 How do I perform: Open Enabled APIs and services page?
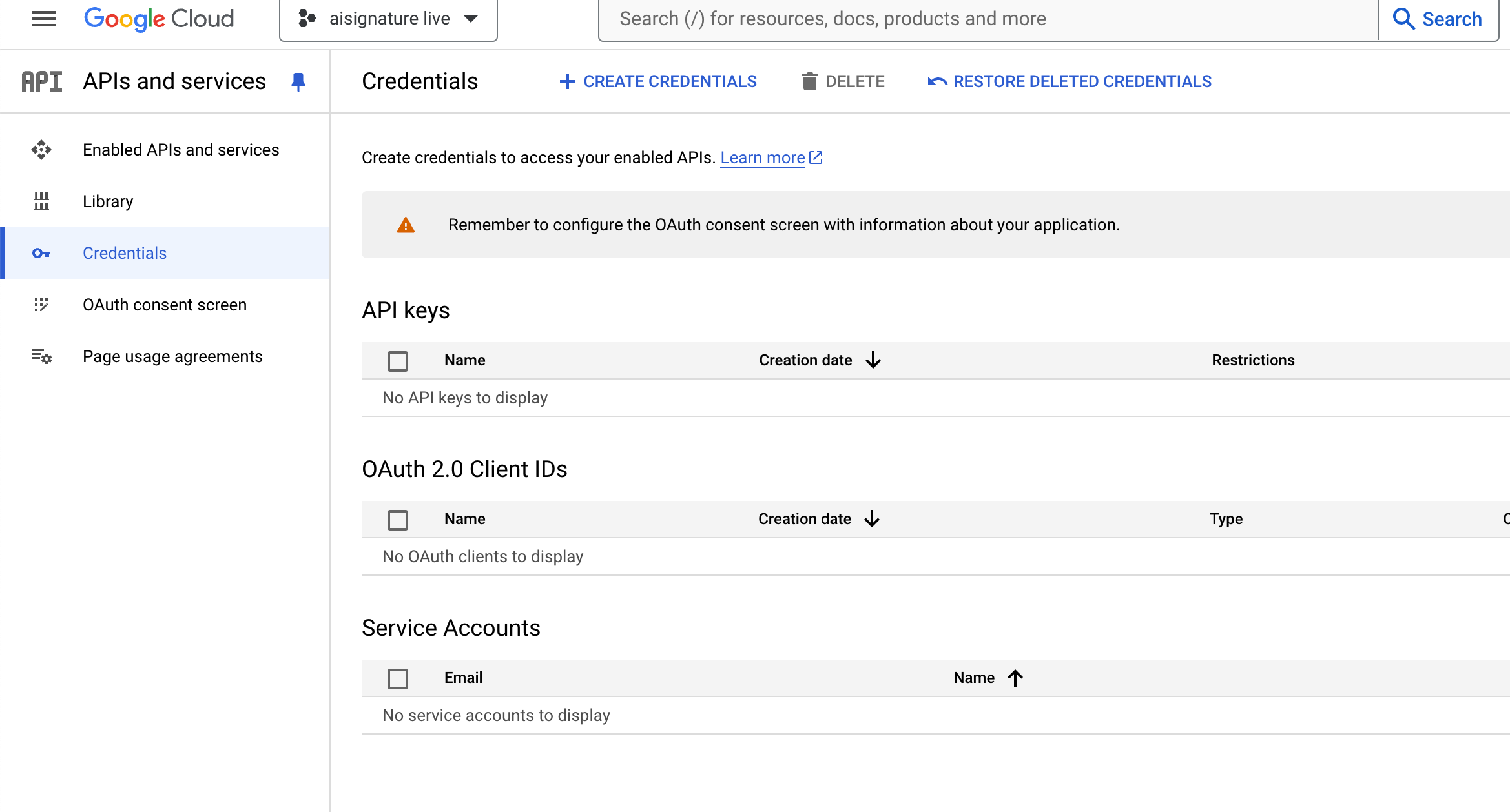tap(165, 150)
